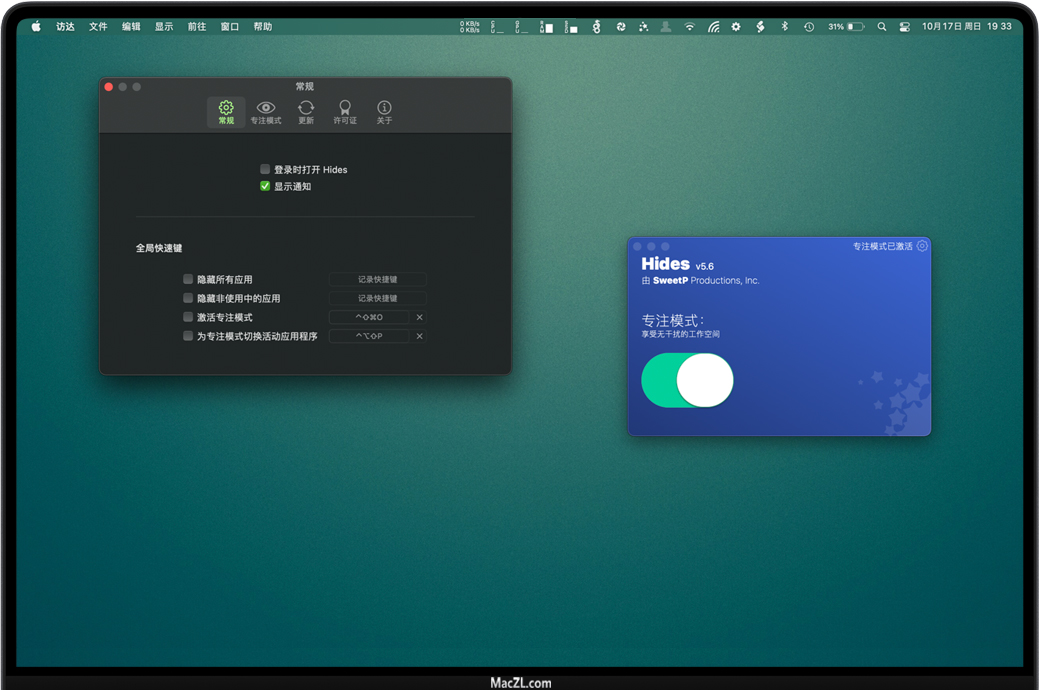Open Control Center in the menu bar
This screenshot has width=1040, height=690.
click(x=905, y=27)
